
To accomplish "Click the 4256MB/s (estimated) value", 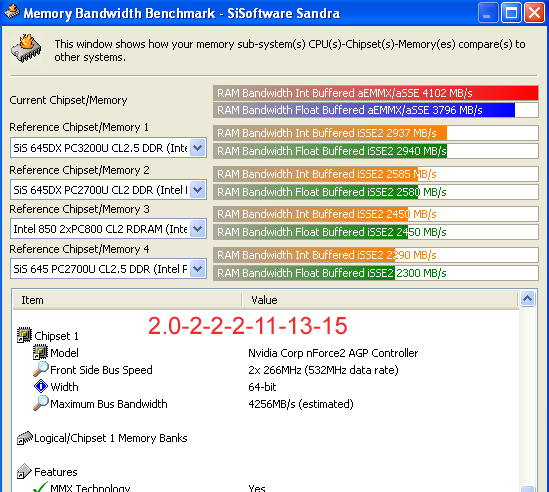I will 301,404.
